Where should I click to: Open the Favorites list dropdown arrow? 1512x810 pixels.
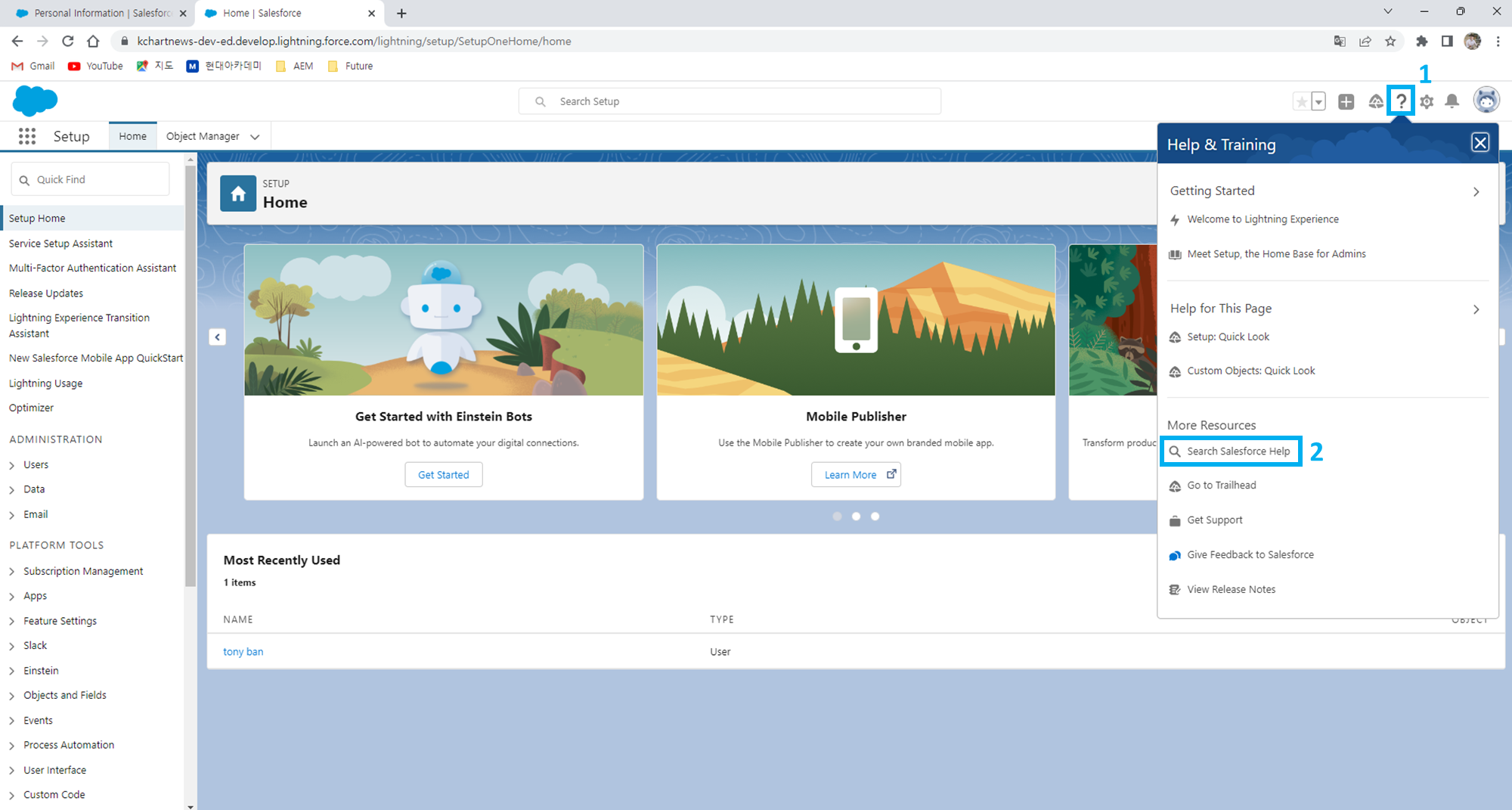point(1318,101)
